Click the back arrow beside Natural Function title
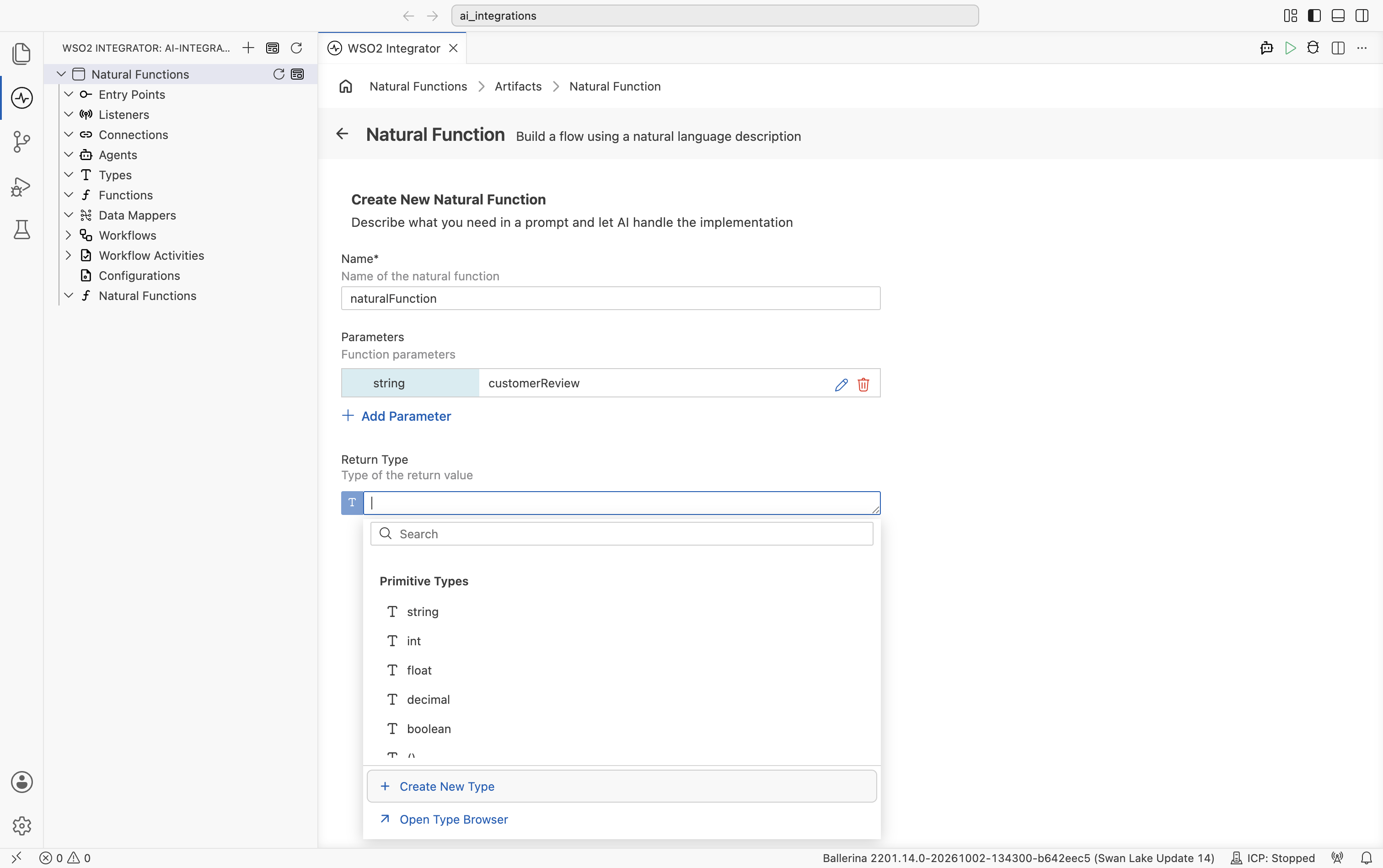The image size is (1383, 868). click(x=342, y=134)
